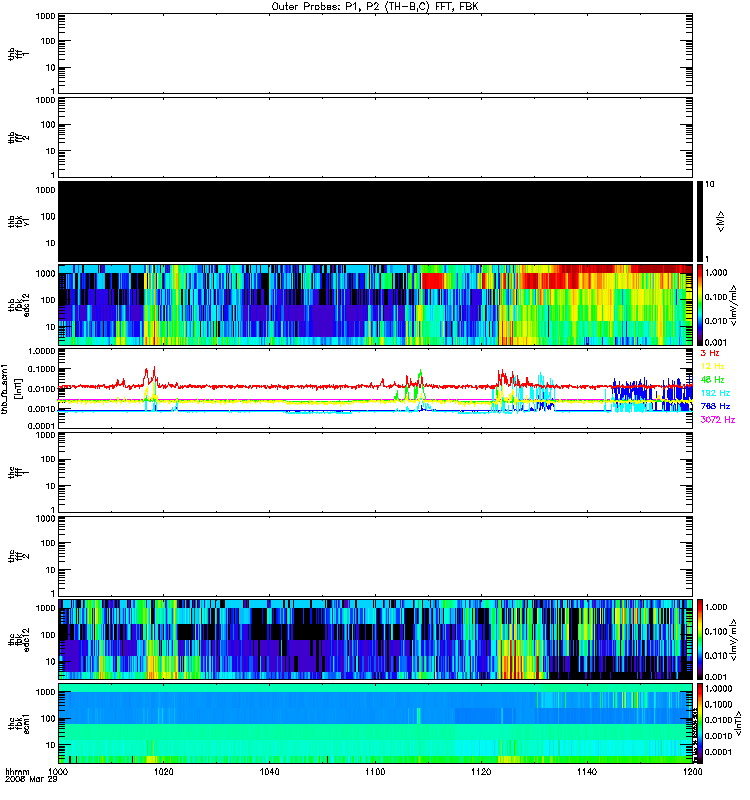Select the blue "768 Hz" legend entry
This screenshot has height=800, width=750.
(715, 406)
